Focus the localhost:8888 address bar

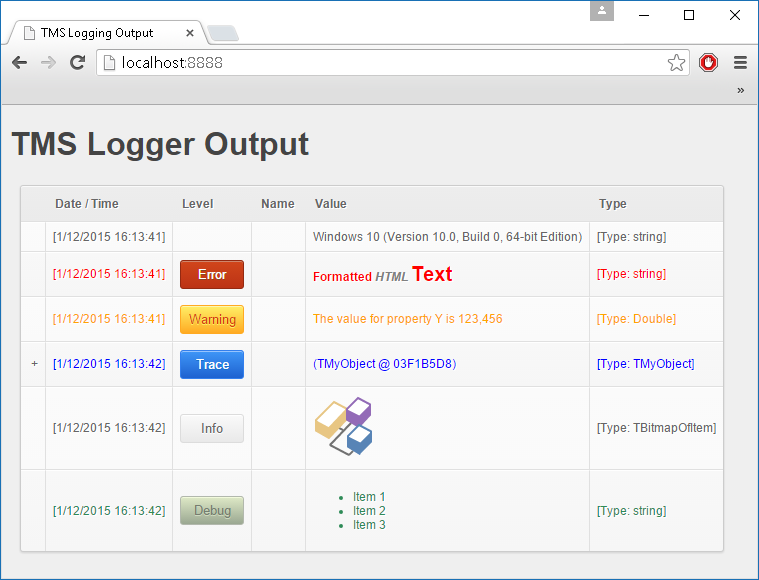(380, 63)
